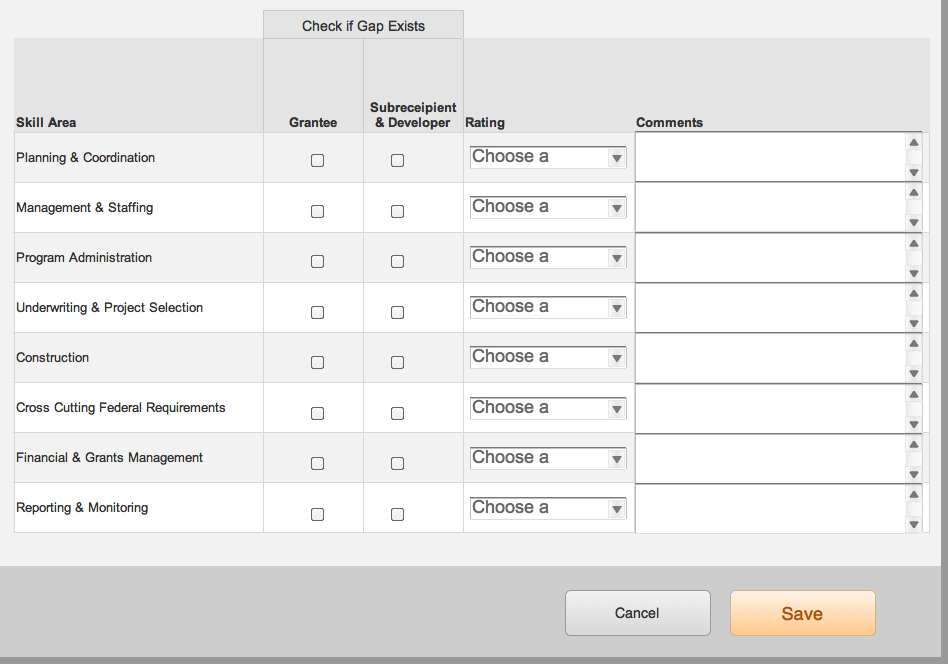
Task: Focus Comments box for Construction row
Action: (x=769, y=358)
